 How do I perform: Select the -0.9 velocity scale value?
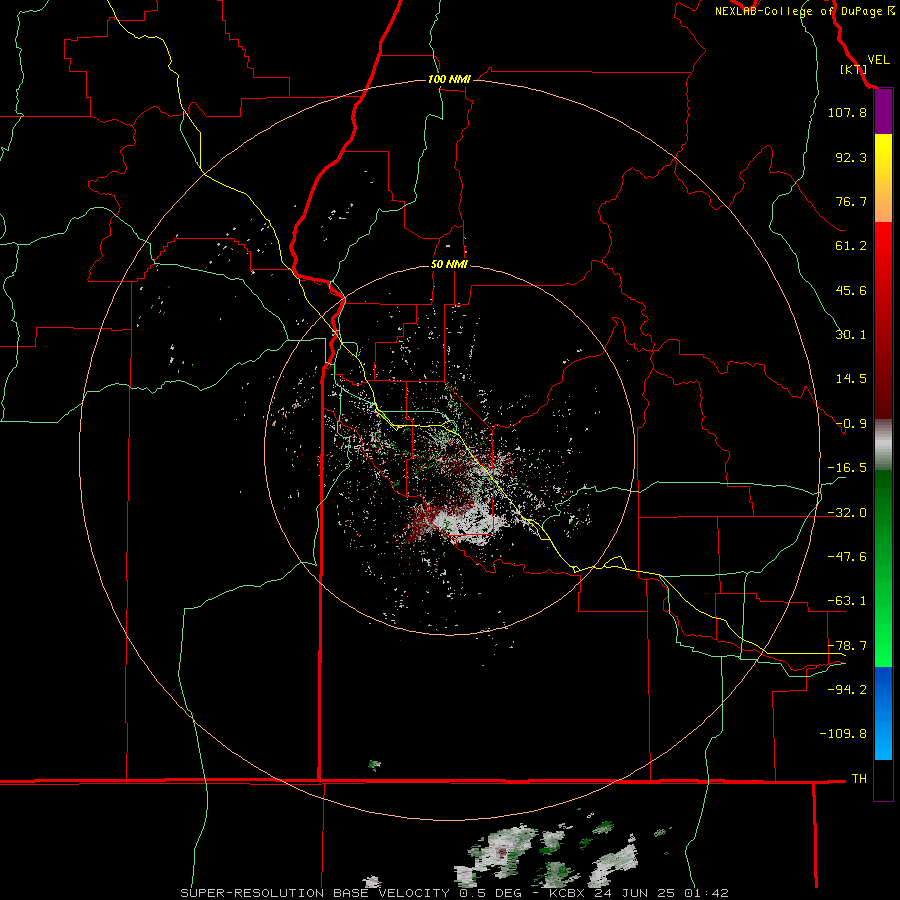click(x=851, y=424)
